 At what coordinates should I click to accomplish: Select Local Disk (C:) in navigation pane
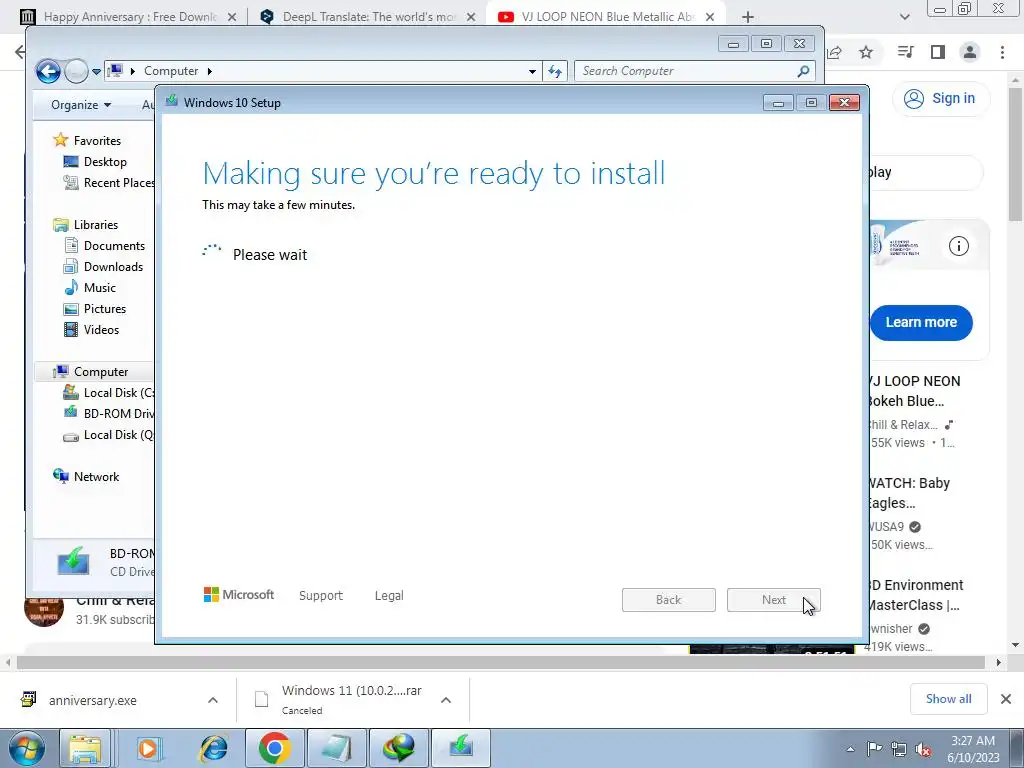[x=119, y=392]
